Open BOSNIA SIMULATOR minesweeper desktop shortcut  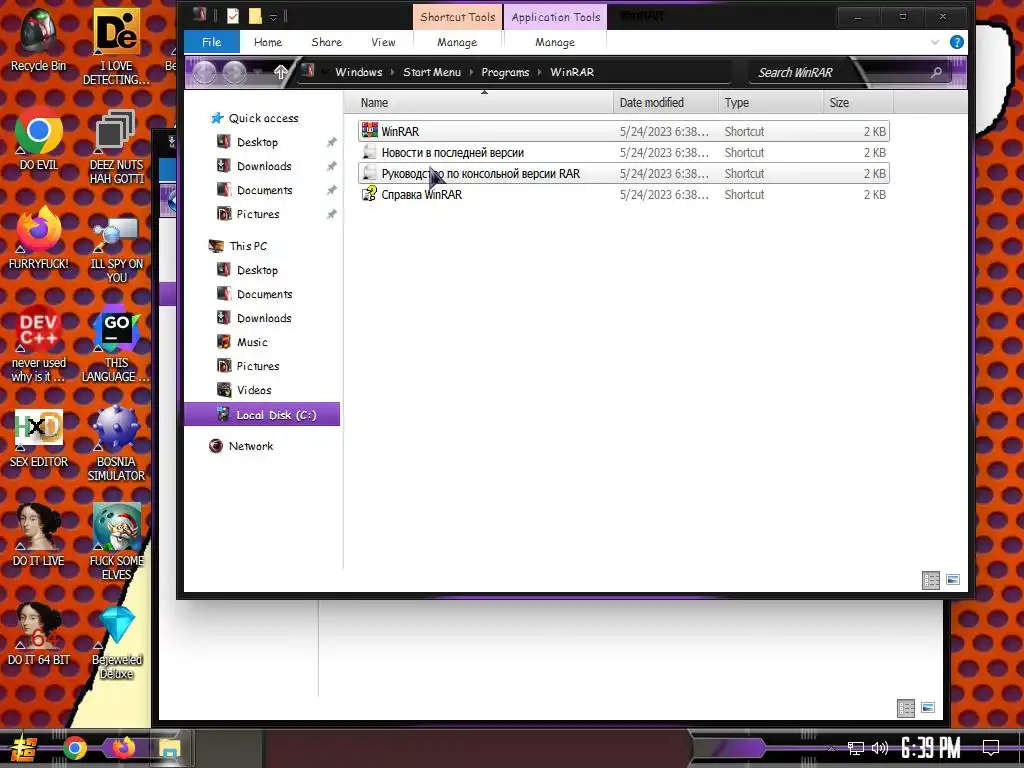(116, 444)
